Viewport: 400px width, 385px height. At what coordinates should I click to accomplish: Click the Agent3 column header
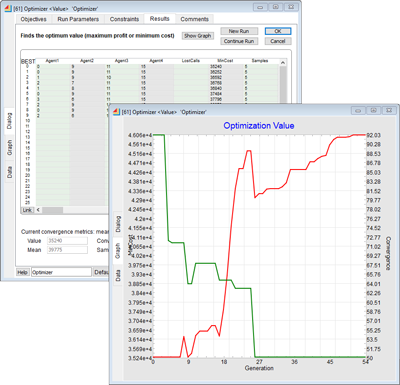tap(122, 61)
